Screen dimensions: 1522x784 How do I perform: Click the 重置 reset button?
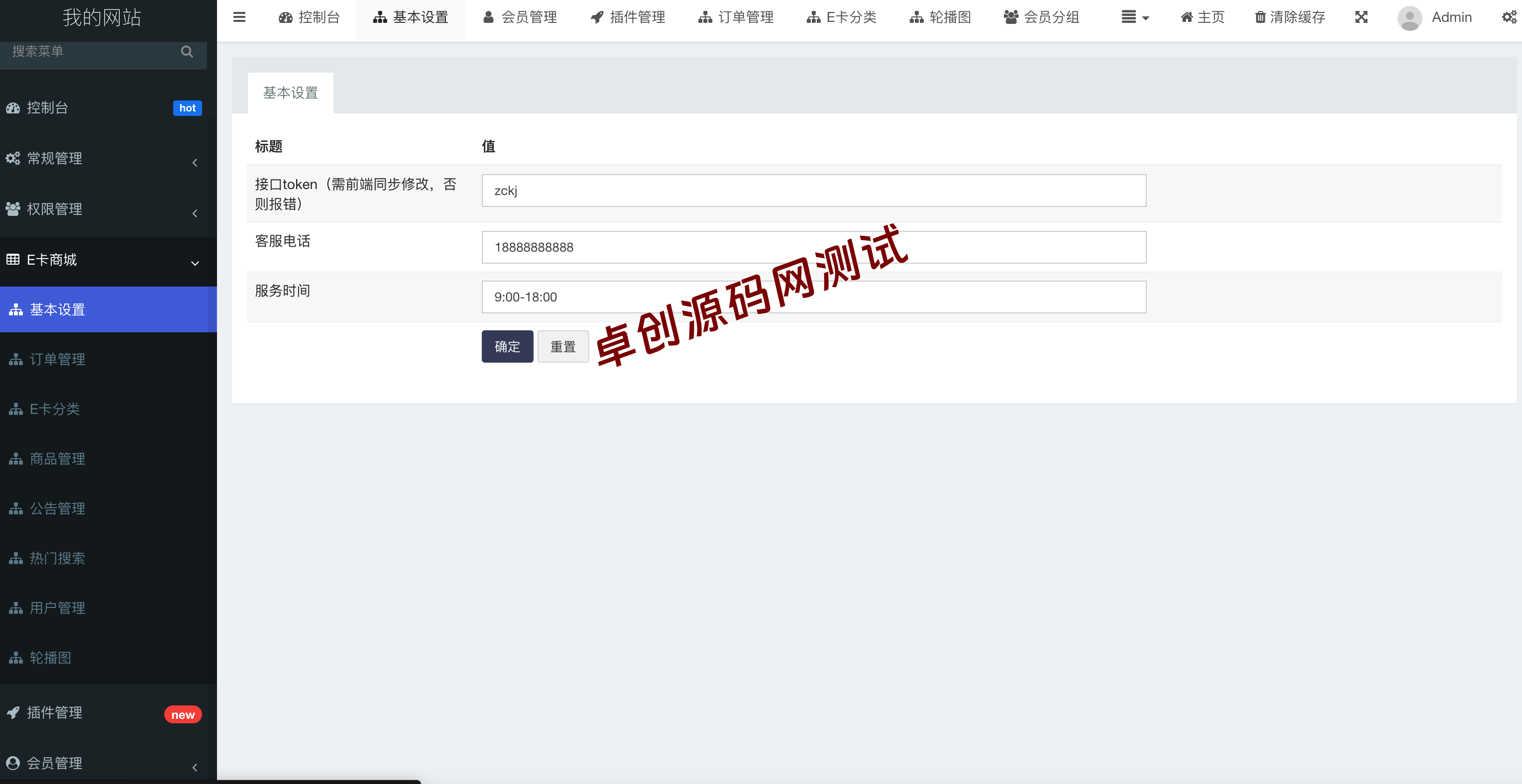(563, 347)
